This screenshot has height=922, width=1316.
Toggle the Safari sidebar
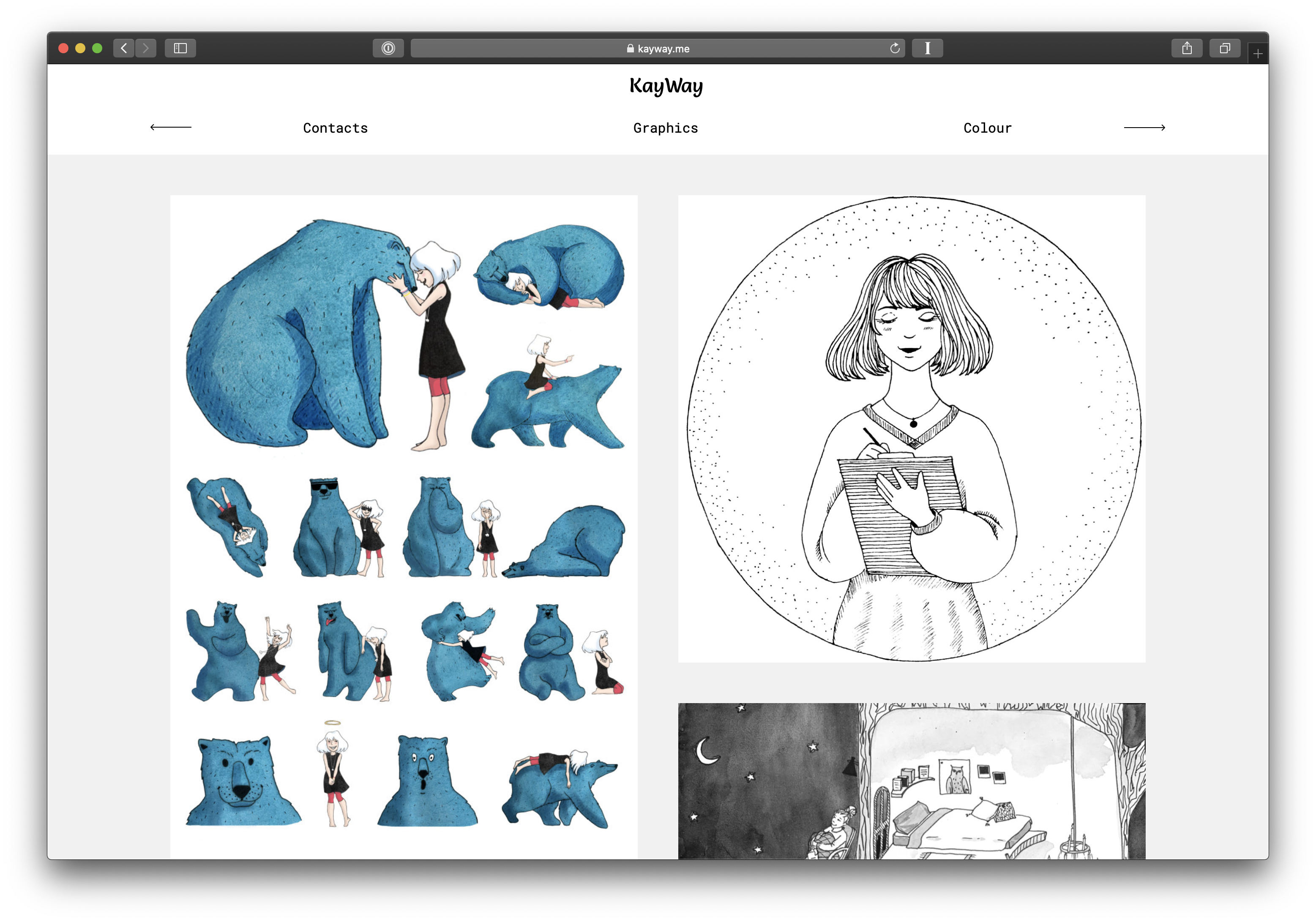pyautogui.click(x=180, y=48)
